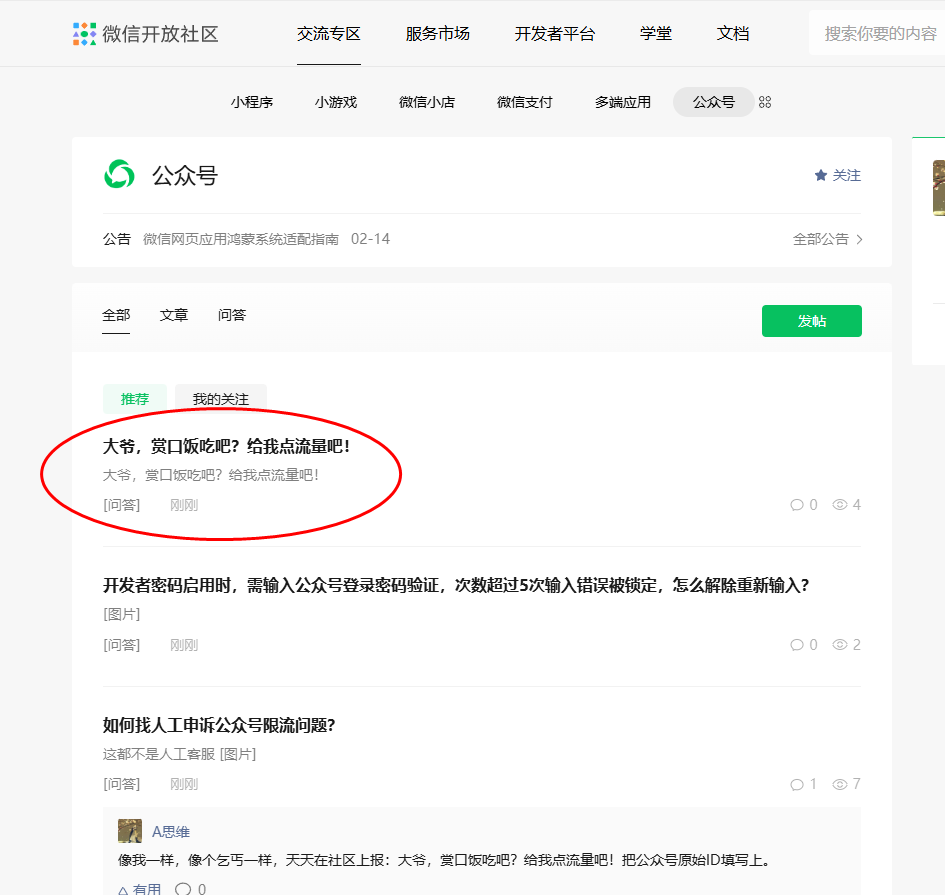Open the 交流专区 tab
Viewport: 945px width, 895px height.
tap(328, 34)
